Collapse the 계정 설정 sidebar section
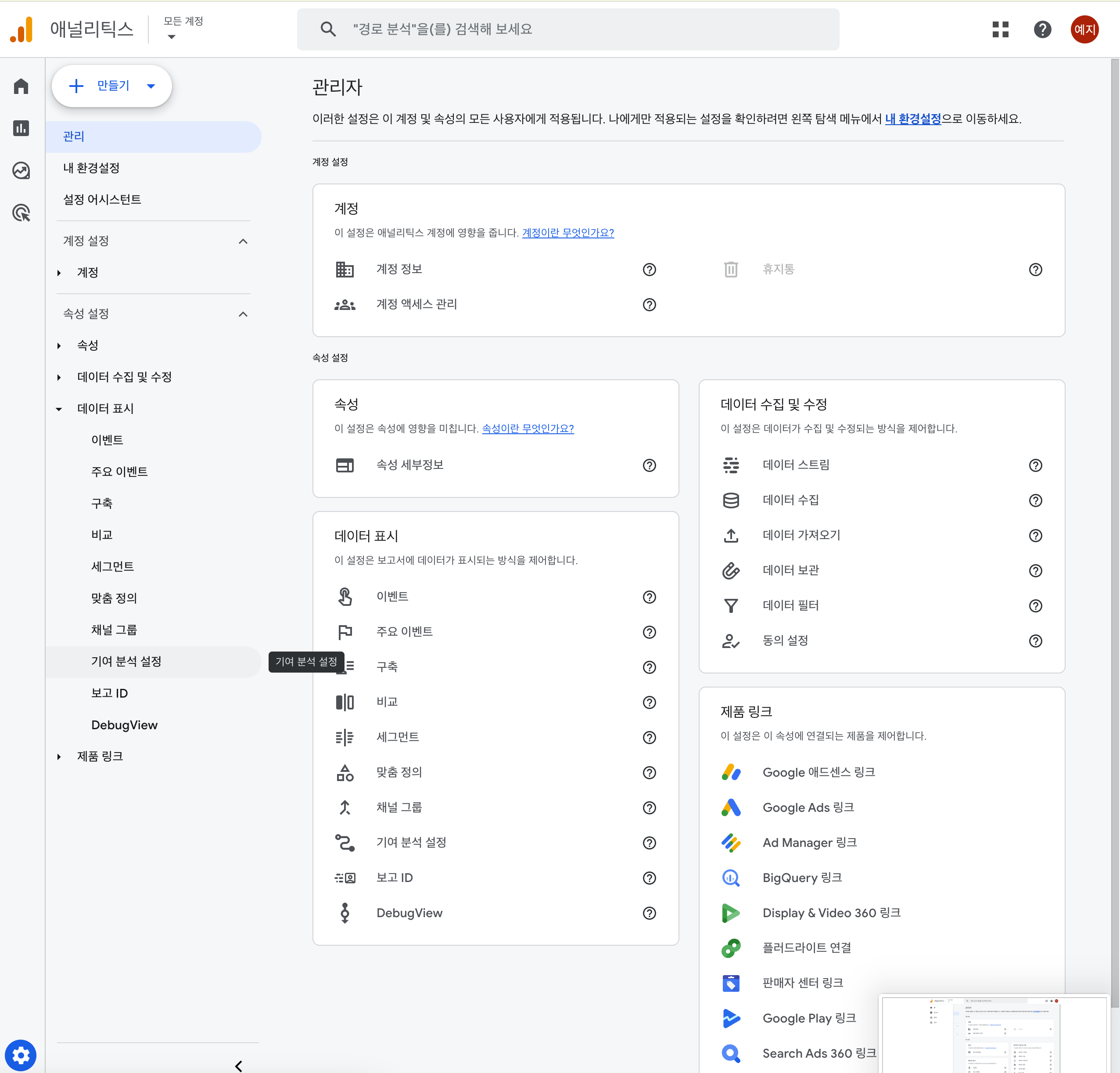This screenshot has height=1073, width=1120. pyautogui.click(x=243, y=241)
